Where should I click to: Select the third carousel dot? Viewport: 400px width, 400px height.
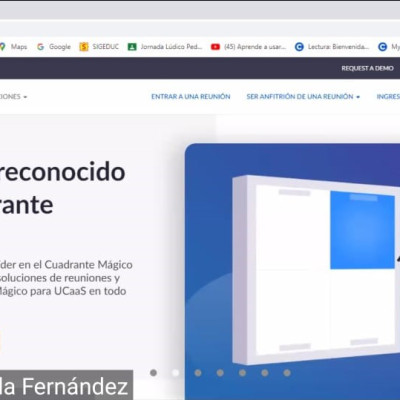pos(198,373)
